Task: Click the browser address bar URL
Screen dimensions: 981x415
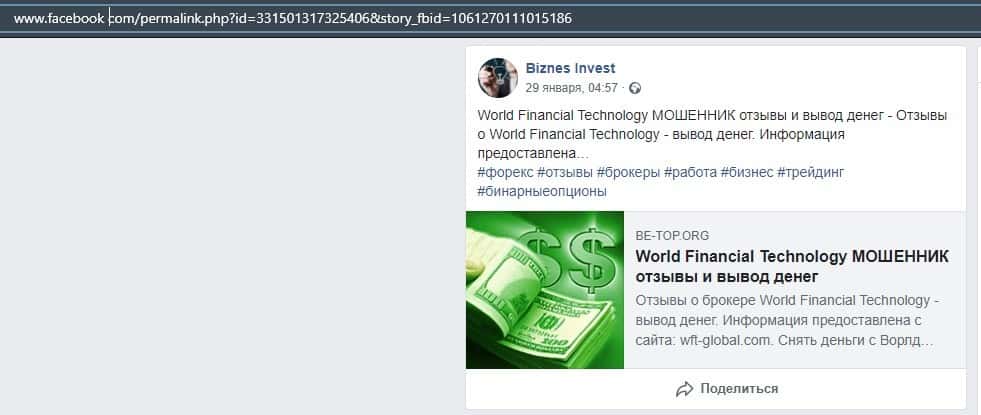Action: click(293, 19)
